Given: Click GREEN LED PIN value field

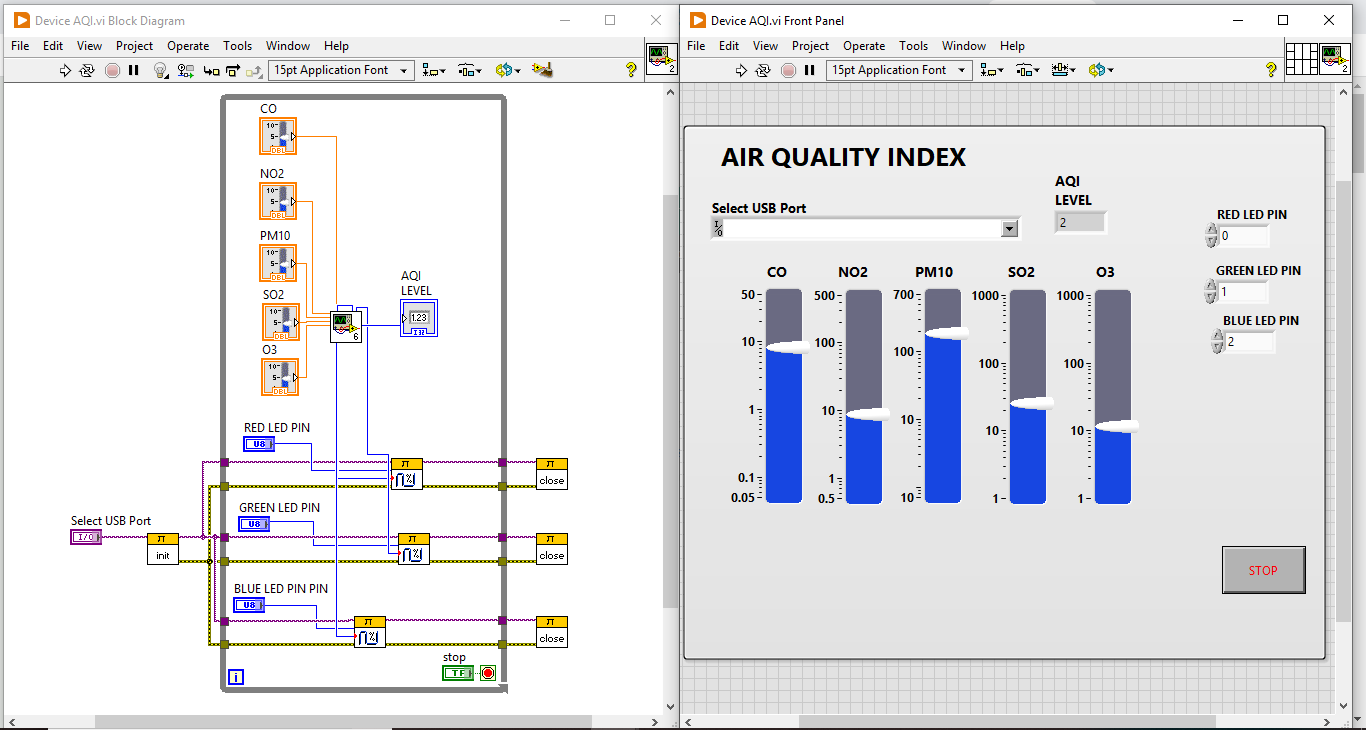Looking at the screenshot, I should click(1243, 292).
